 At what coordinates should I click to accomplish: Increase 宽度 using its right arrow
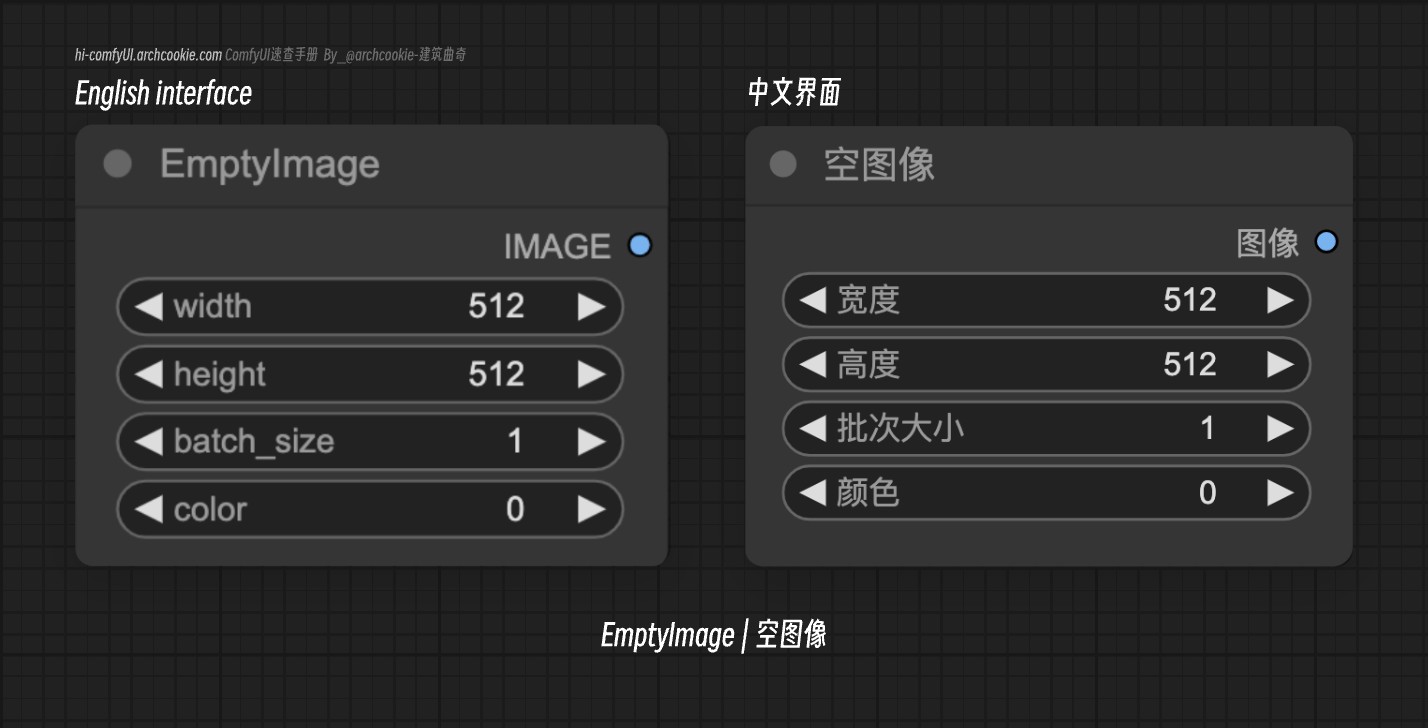click(x=1280, y=300)
